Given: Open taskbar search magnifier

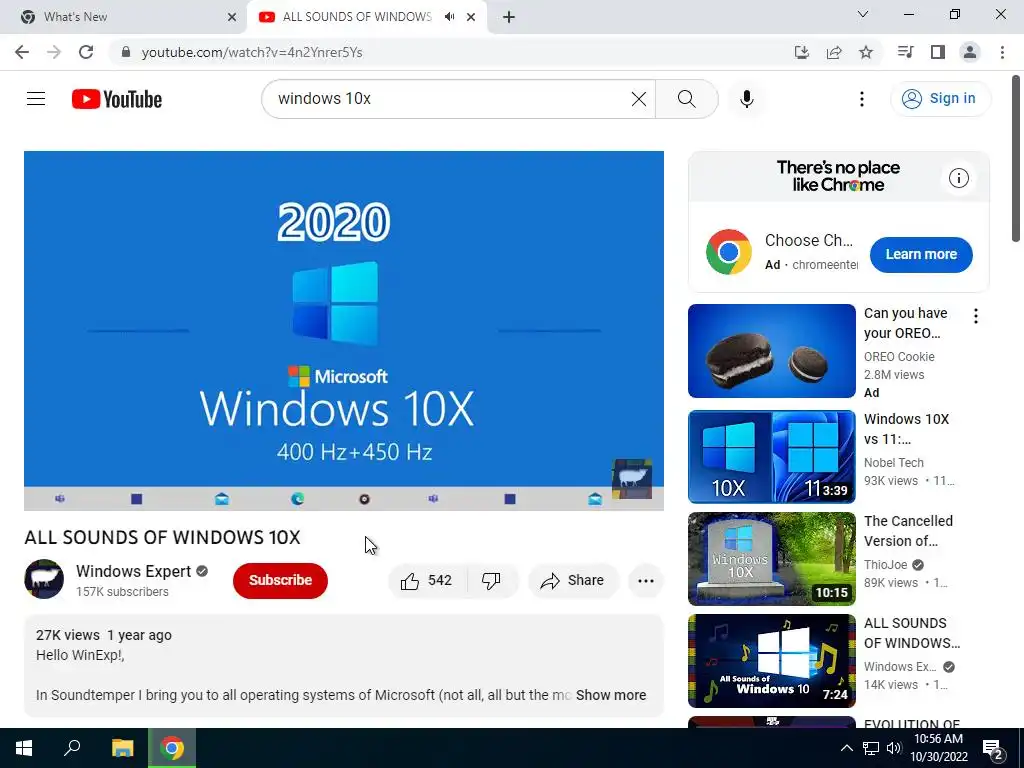Looking at the screenshot, I should pos(72,748).
